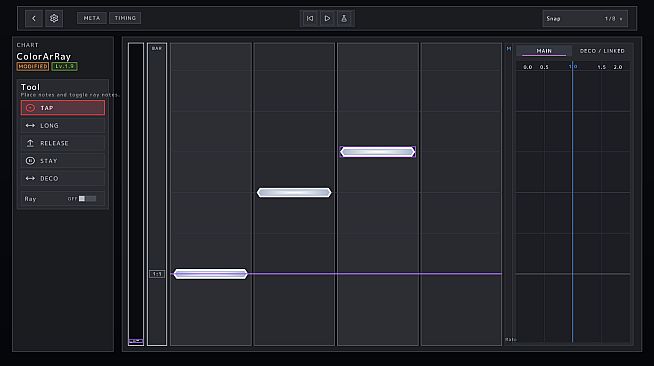Skip to start of chart

(x=310, y=18)
